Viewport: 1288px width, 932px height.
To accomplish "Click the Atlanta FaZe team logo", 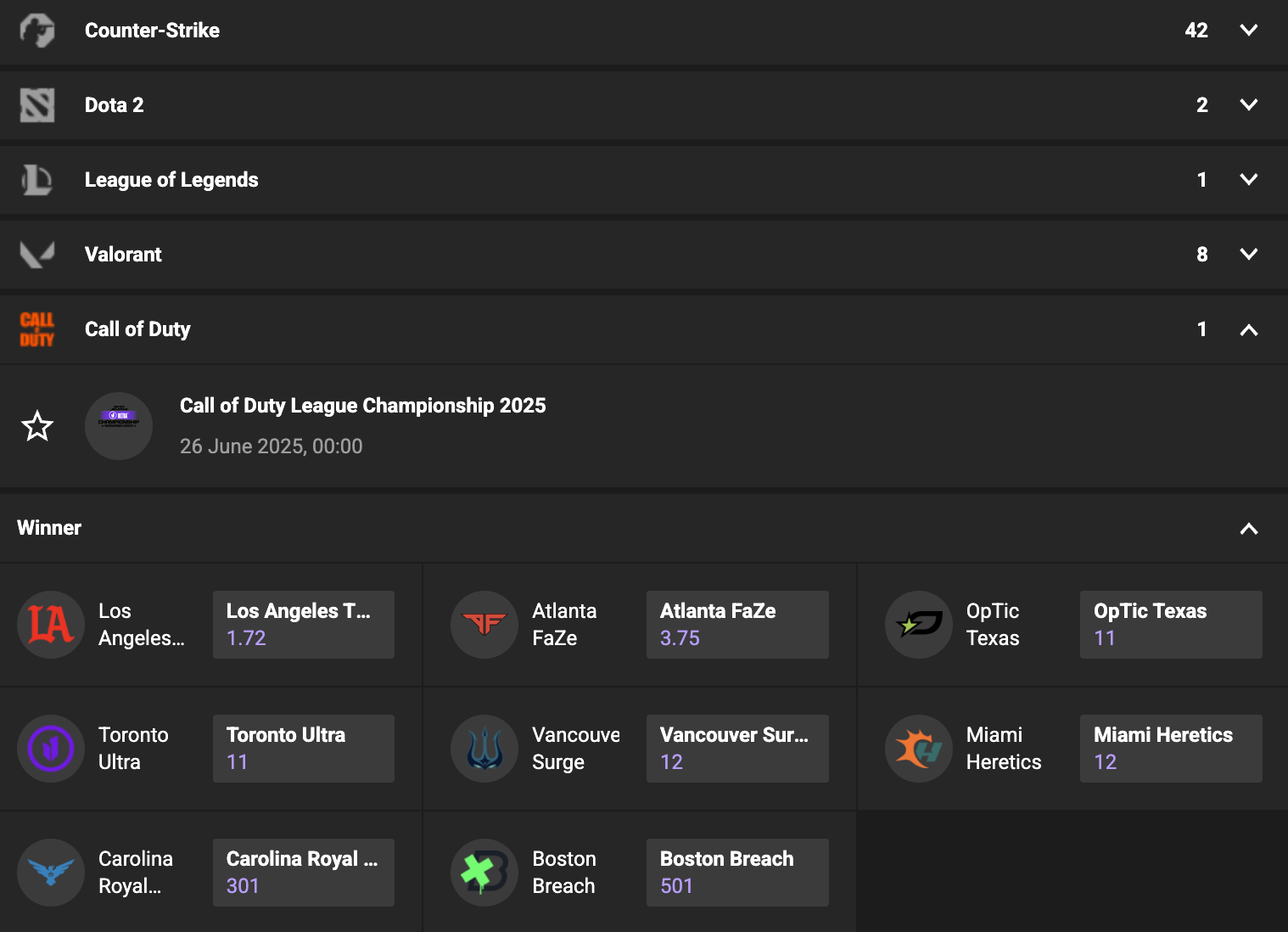I will 484,625.
